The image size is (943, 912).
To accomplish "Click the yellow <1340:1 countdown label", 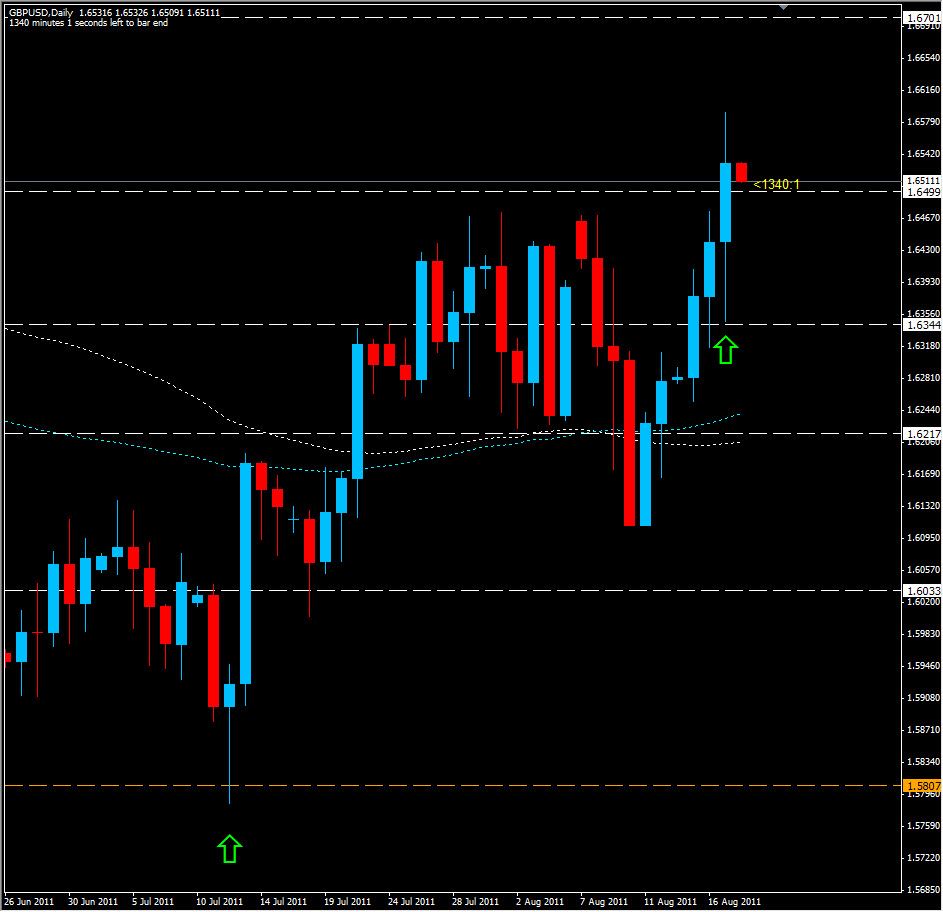I will pyautogui.click(x=775, y=183).
